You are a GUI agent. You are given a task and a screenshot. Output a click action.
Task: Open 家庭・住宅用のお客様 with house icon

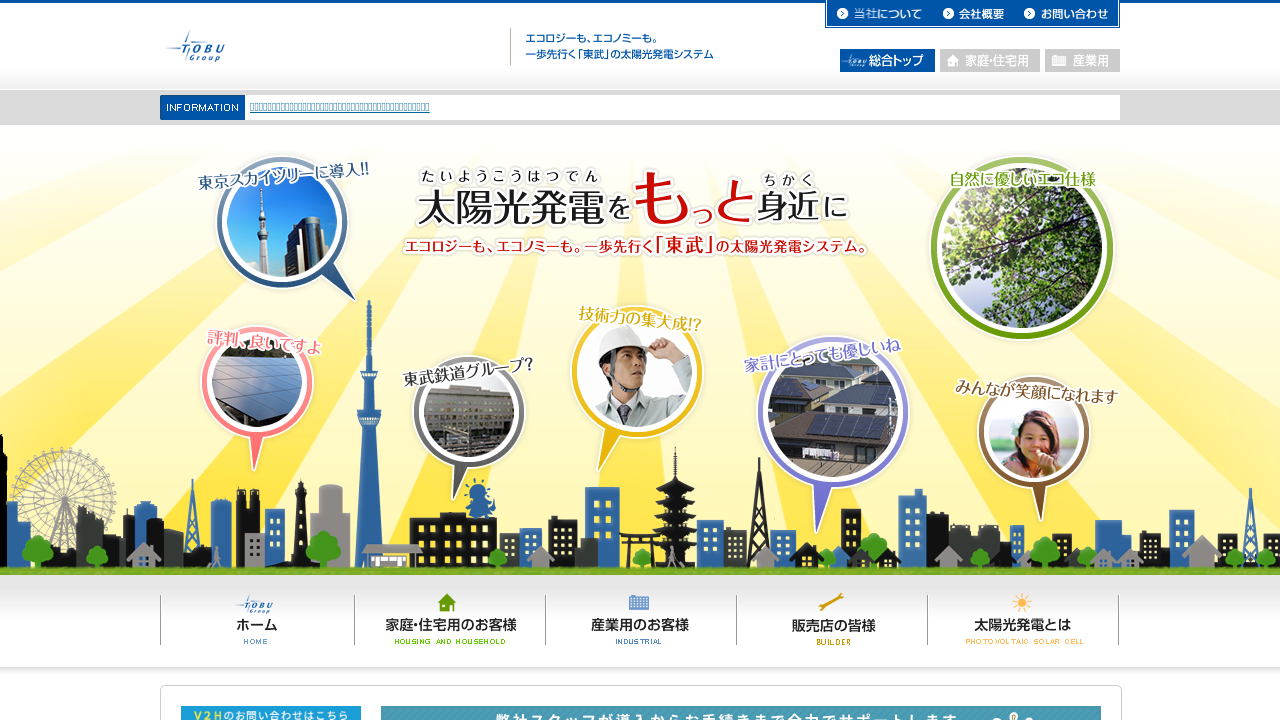coord(450,620)
